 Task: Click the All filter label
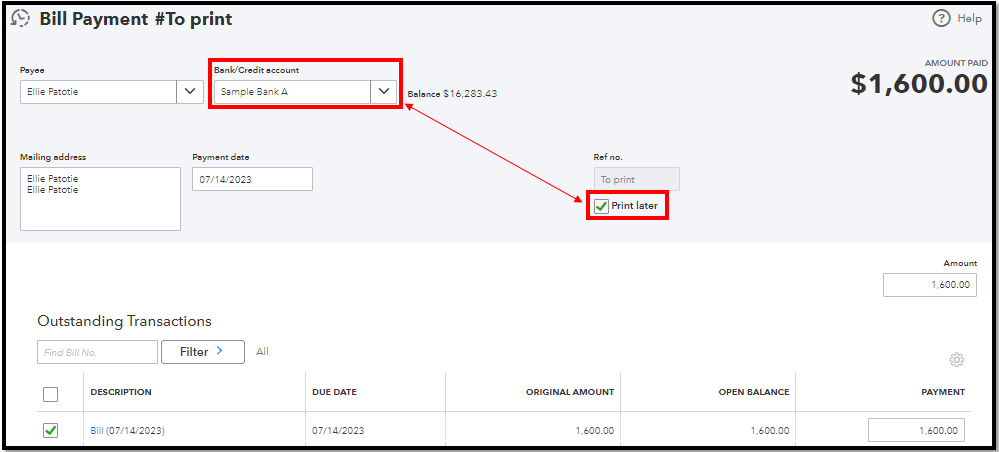pos(262,351)
